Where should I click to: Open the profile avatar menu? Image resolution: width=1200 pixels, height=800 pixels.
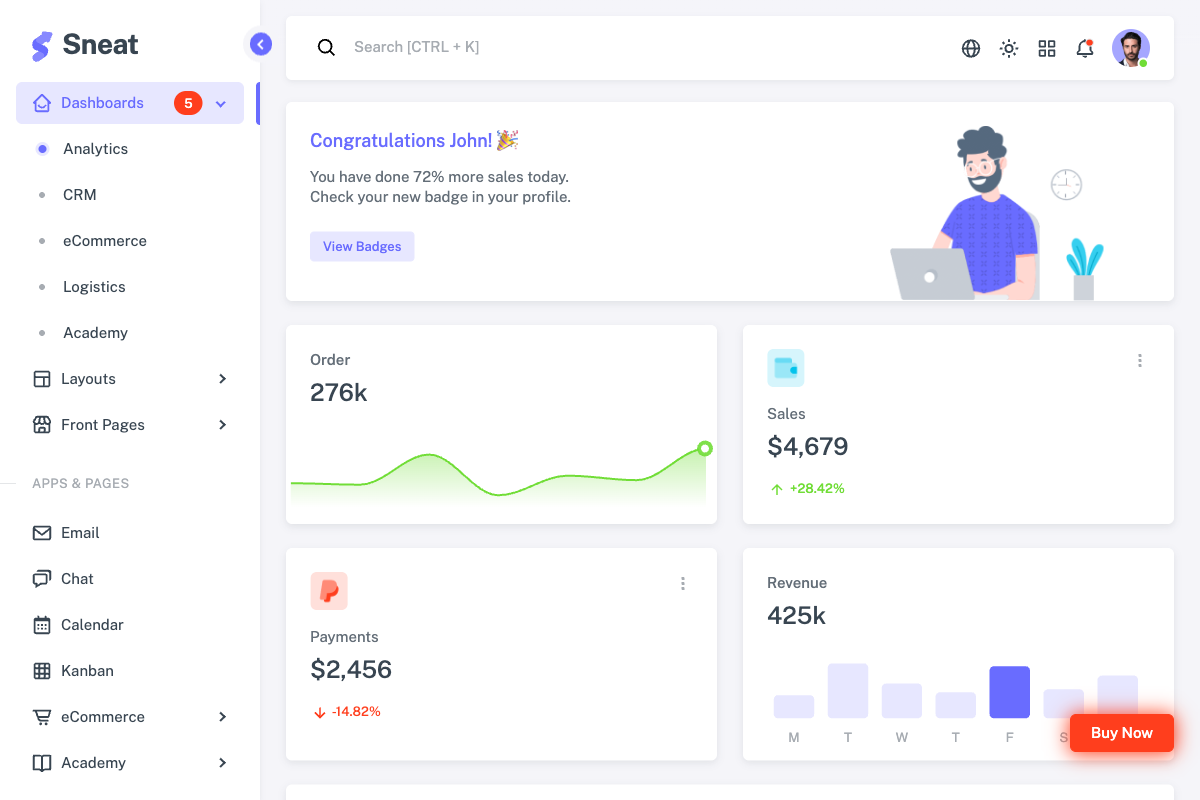click(x=1131, y=47)
